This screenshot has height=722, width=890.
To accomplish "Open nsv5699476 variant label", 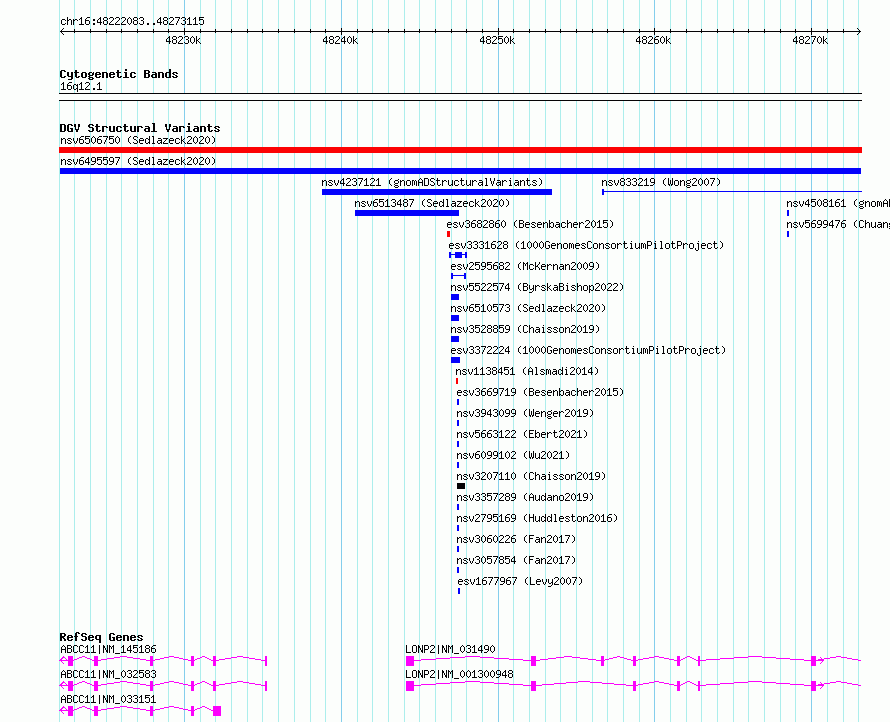I will (x=838, y=224).
